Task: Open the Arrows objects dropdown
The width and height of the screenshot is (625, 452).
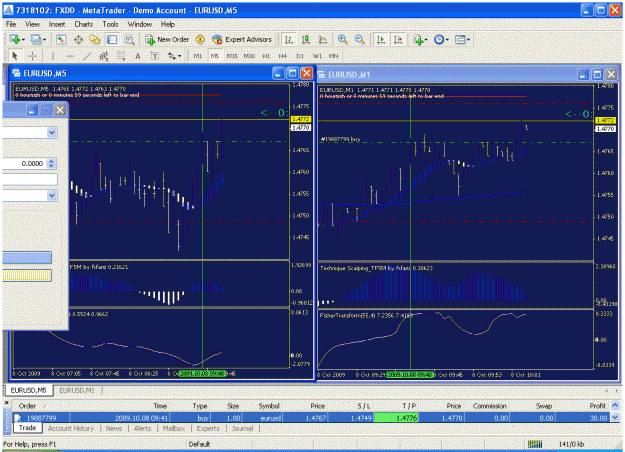Action: click(x=174, y=56)
